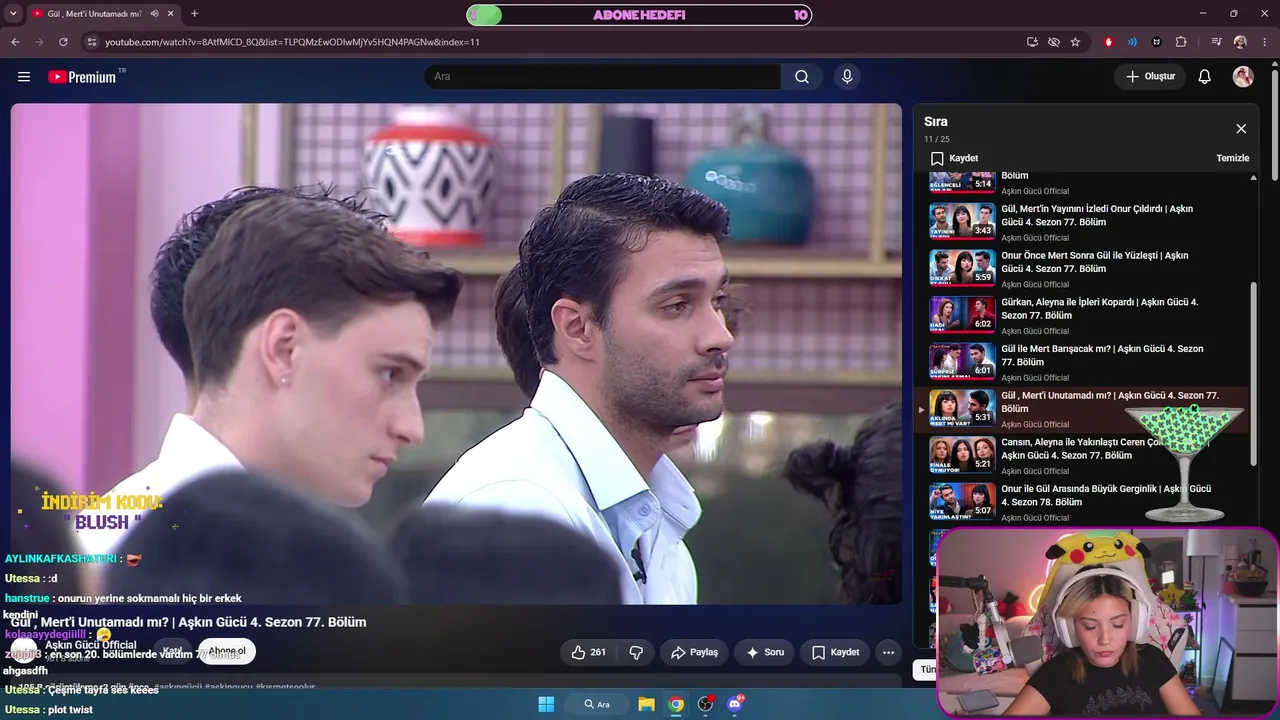Bookmark this page with the star
This screenshot has width=1280, height=720.
(x=1075, y=42)
